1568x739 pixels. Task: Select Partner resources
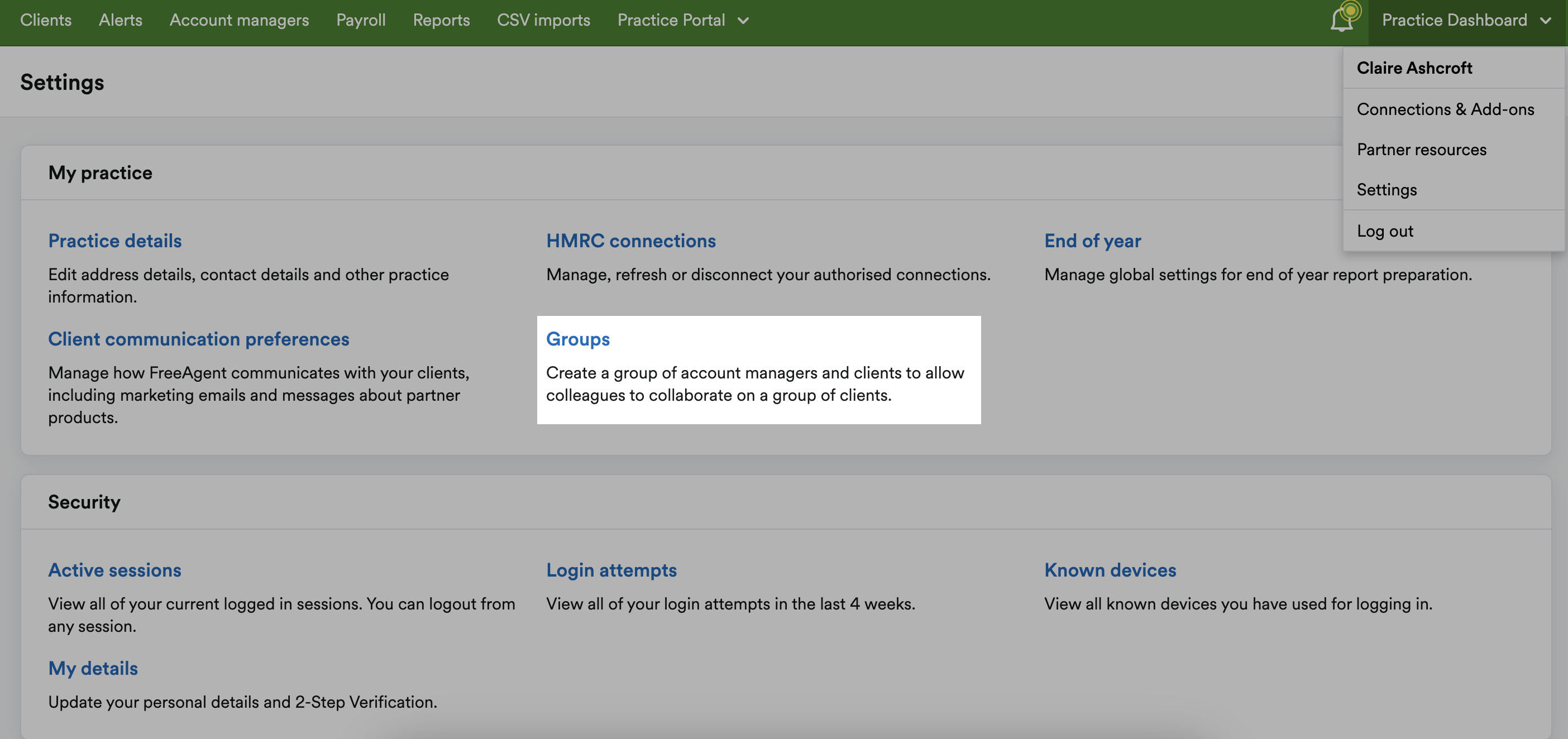pos(1422,149)
